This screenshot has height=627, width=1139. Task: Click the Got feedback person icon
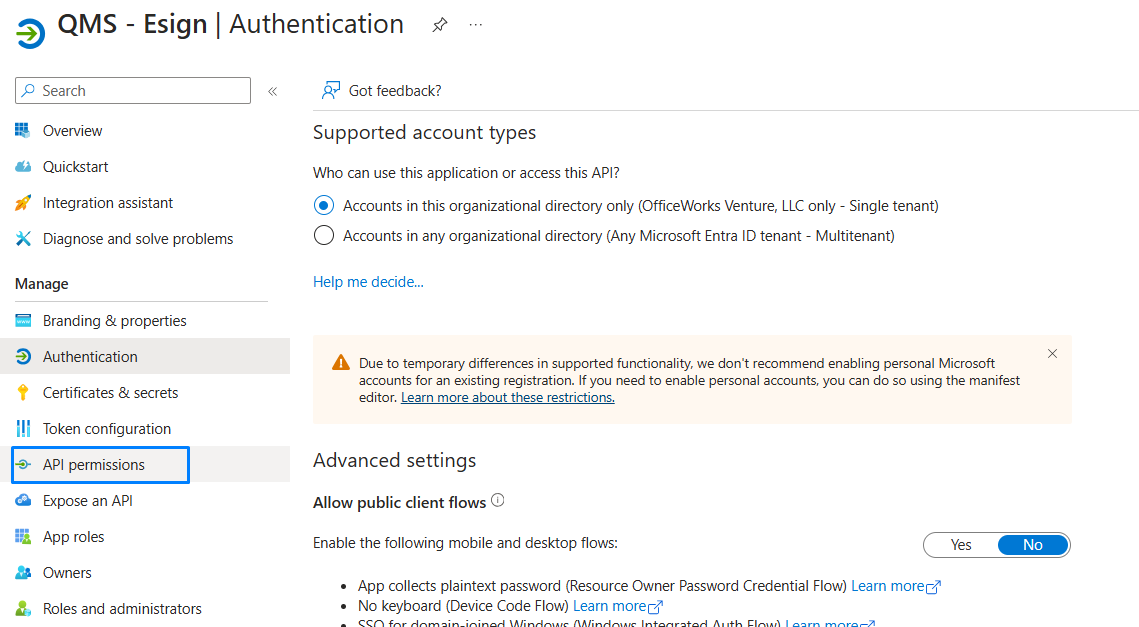pyautogui.click(x=331, y=91)
